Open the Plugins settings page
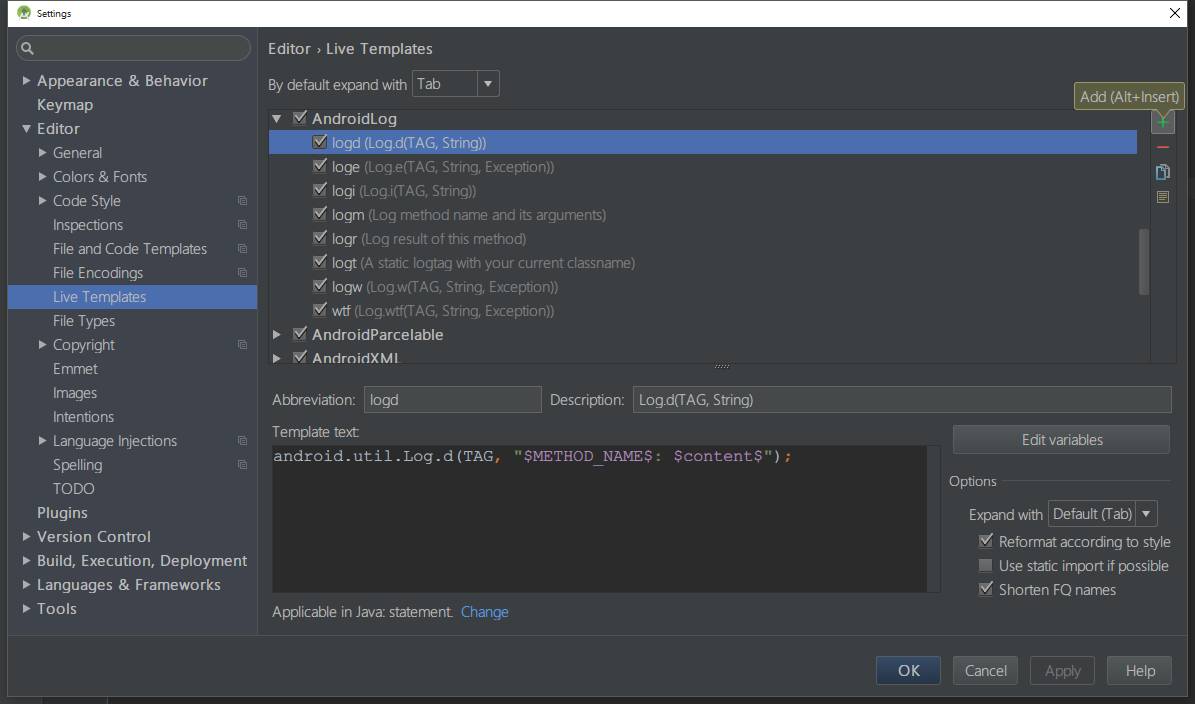The width and height of the screenshot is (1195, 704). pyautogui.click(x=62, y=513)
